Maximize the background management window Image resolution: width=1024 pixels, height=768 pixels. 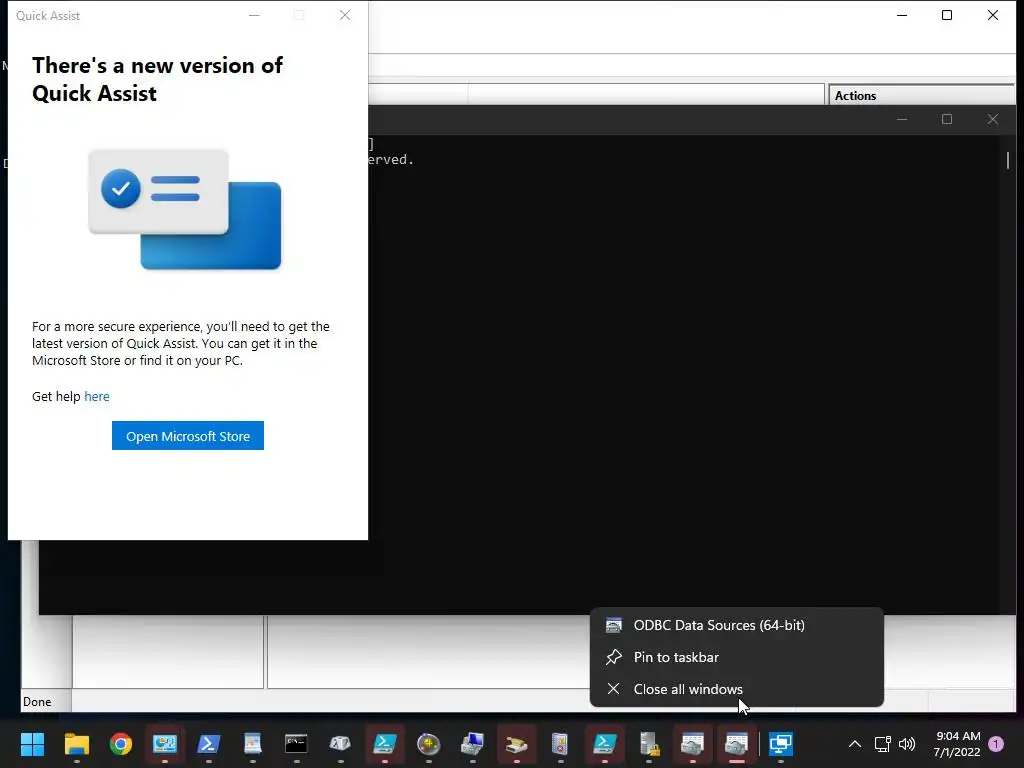(947, 15)
